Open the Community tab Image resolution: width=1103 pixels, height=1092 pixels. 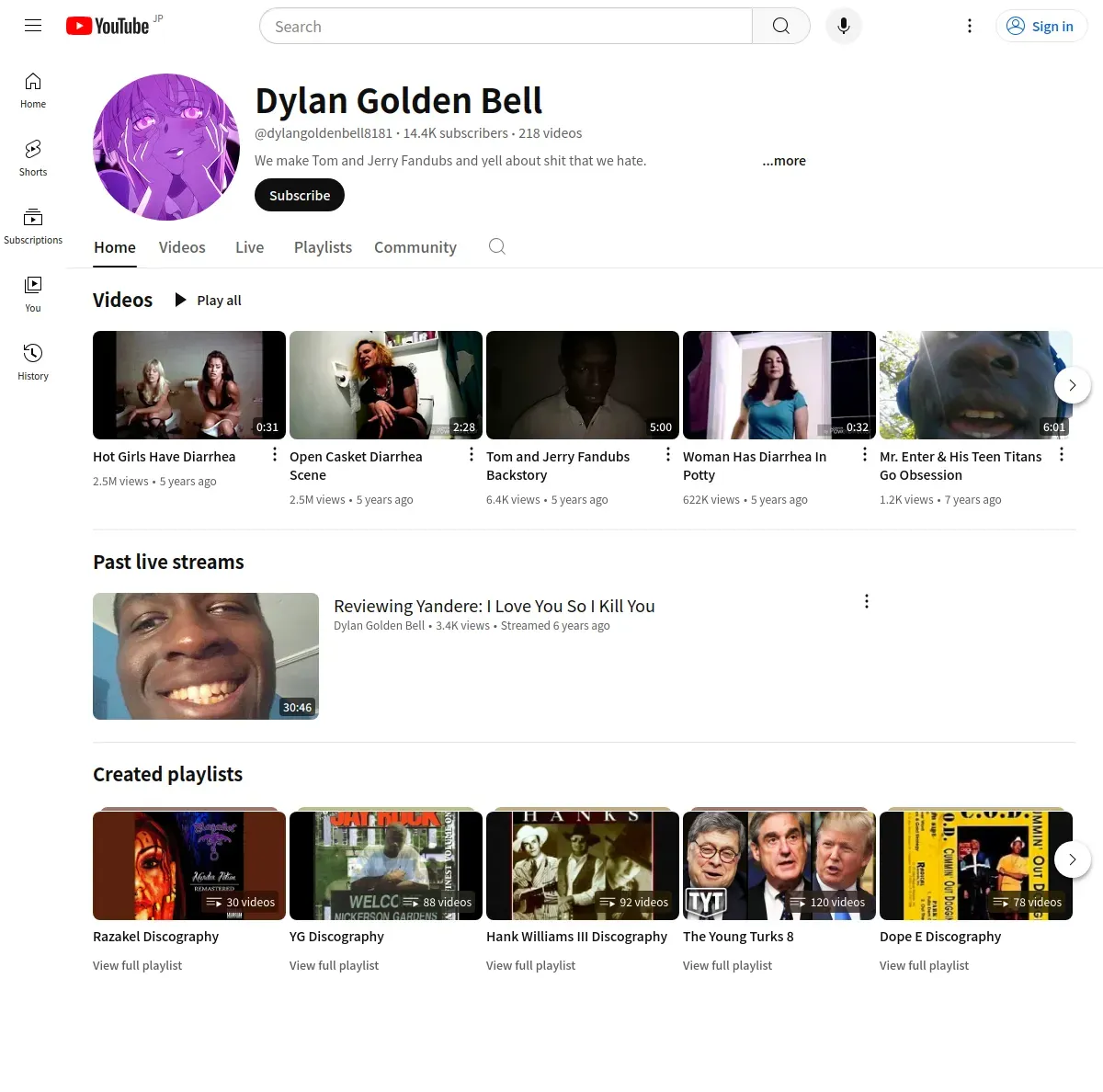415,247
